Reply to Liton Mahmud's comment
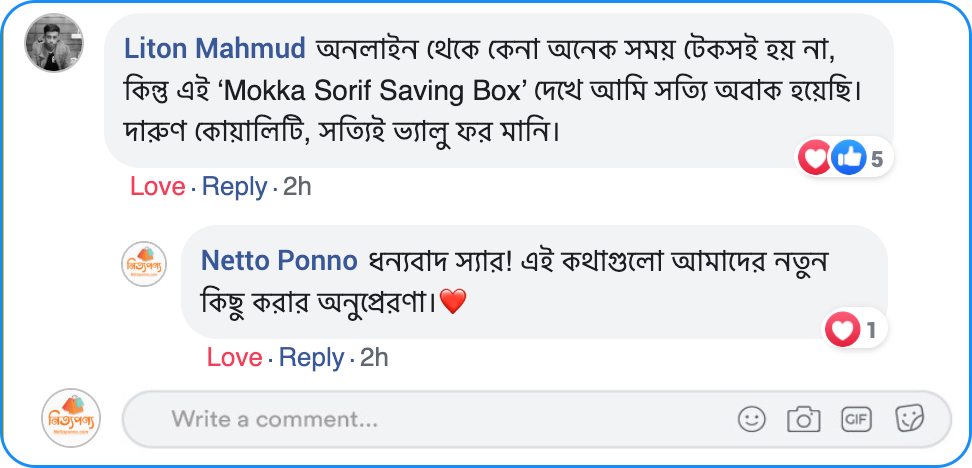972x468 pixels. coord(234,187)
